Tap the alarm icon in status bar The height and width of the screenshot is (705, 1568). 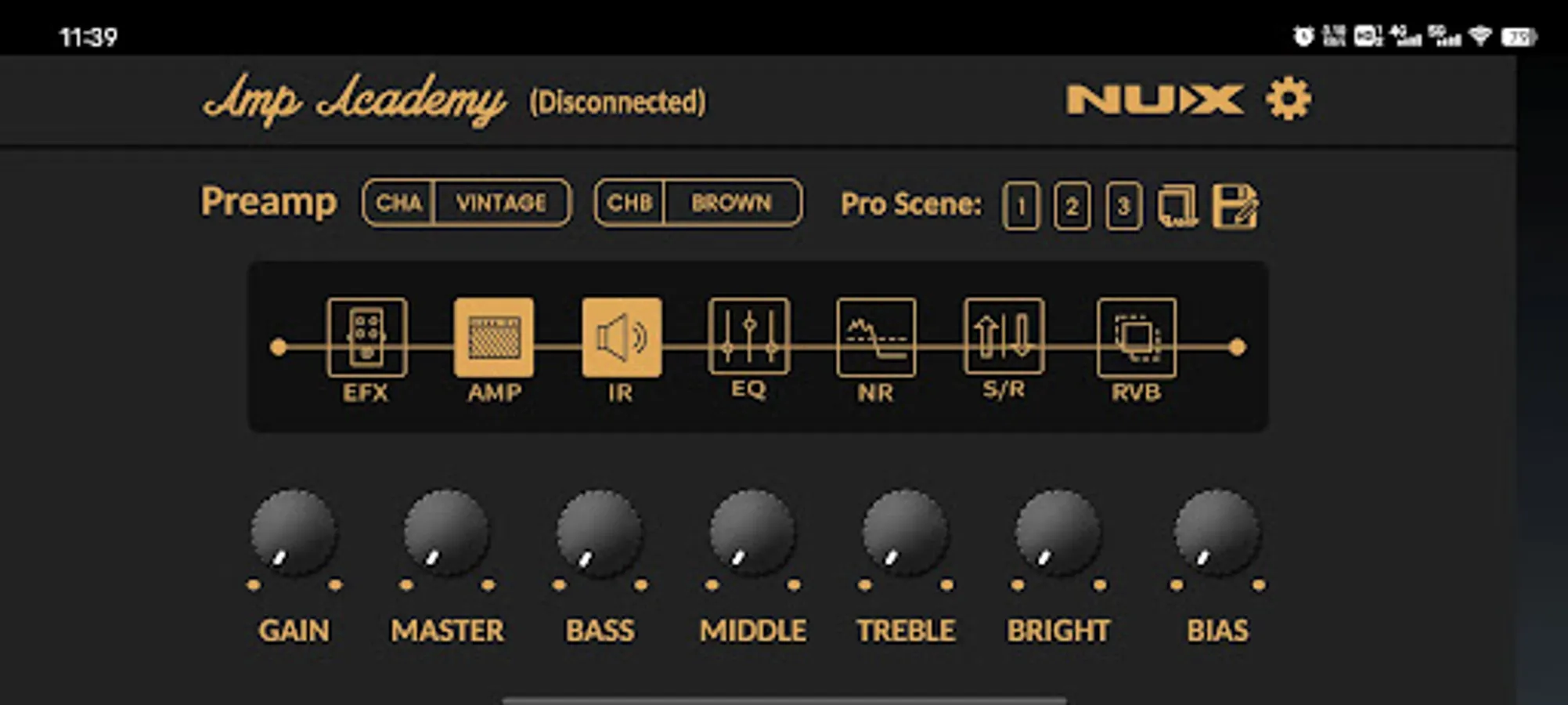click(x=1303, y=36)
